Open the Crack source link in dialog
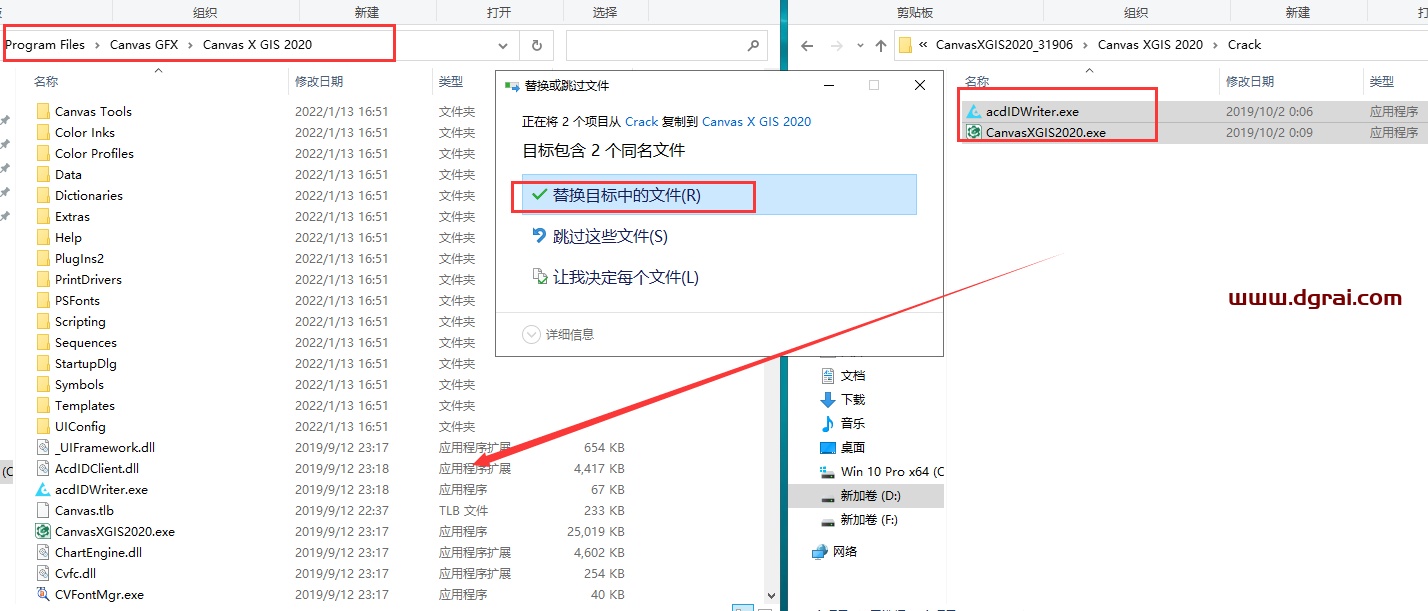This screenshot has height=611, width=1428. tap(642, 121)
